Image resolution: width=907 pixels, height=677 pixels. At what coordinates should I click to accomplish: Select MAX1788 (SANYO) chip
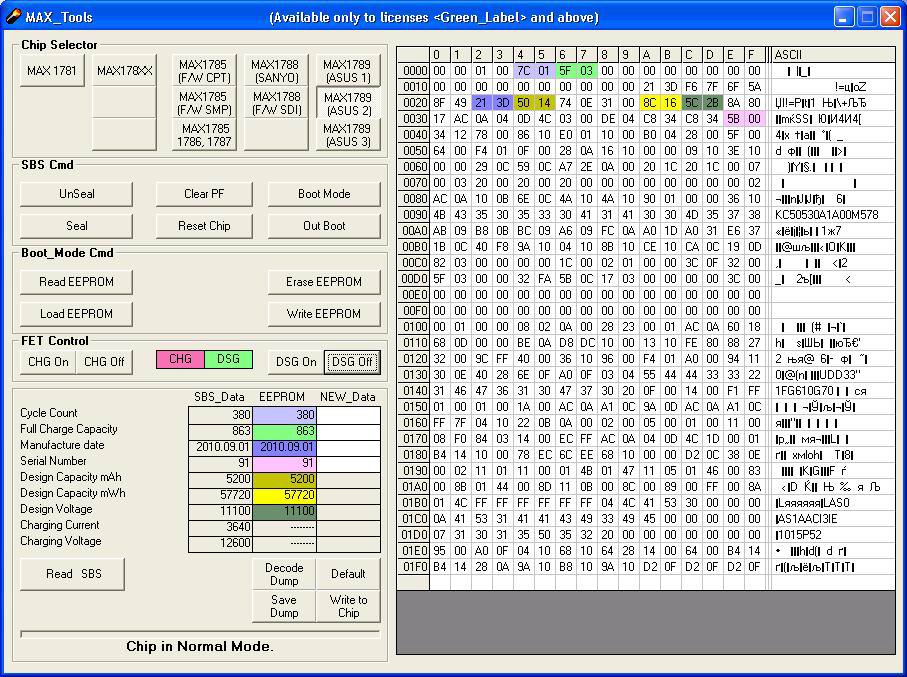[276, 71]
